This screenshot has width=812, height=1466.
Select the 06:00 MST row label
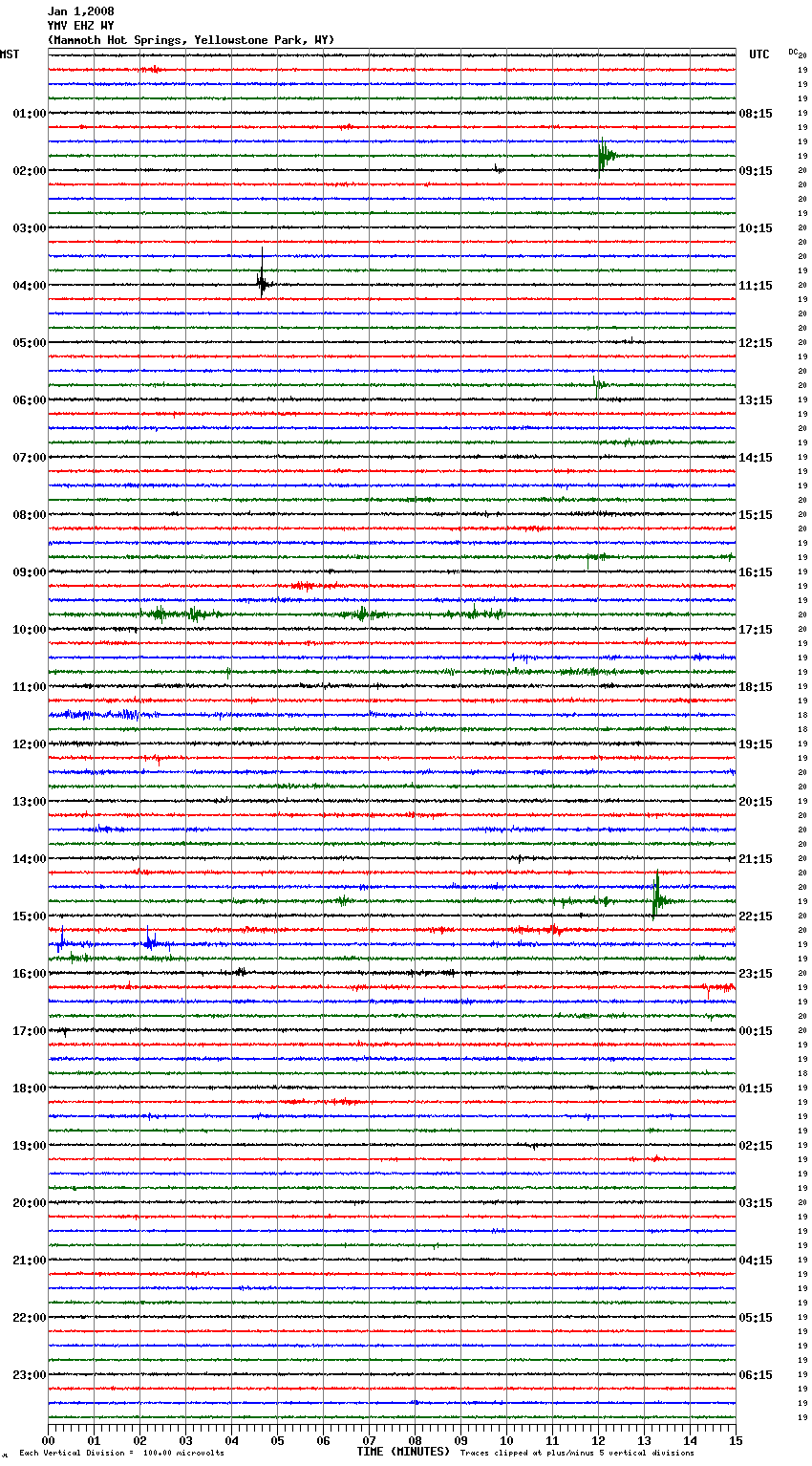[x=30, y=400]
